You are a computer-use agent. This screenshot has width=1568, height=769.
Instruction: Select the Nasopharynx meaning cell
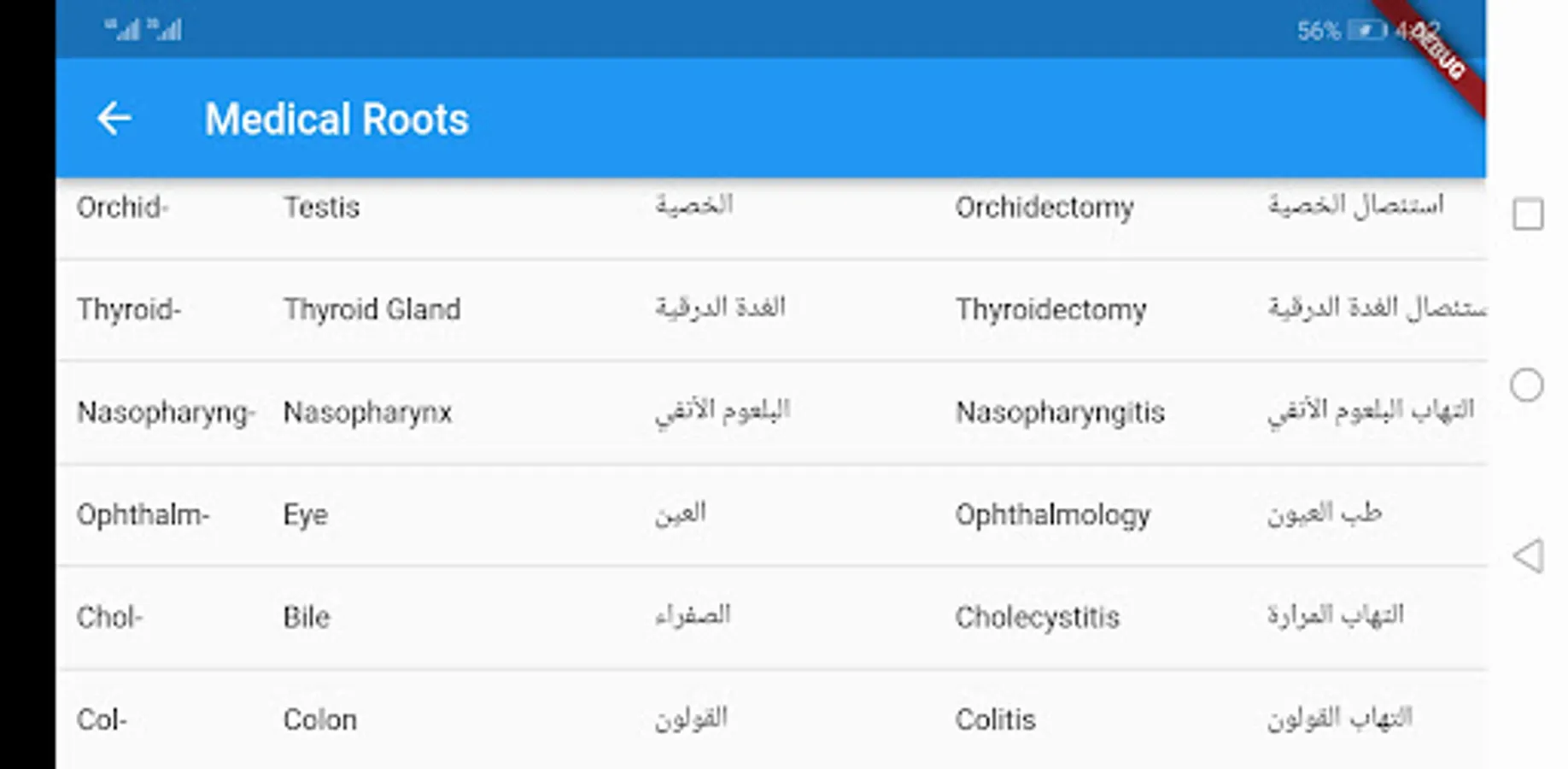(x=367, y=413)
